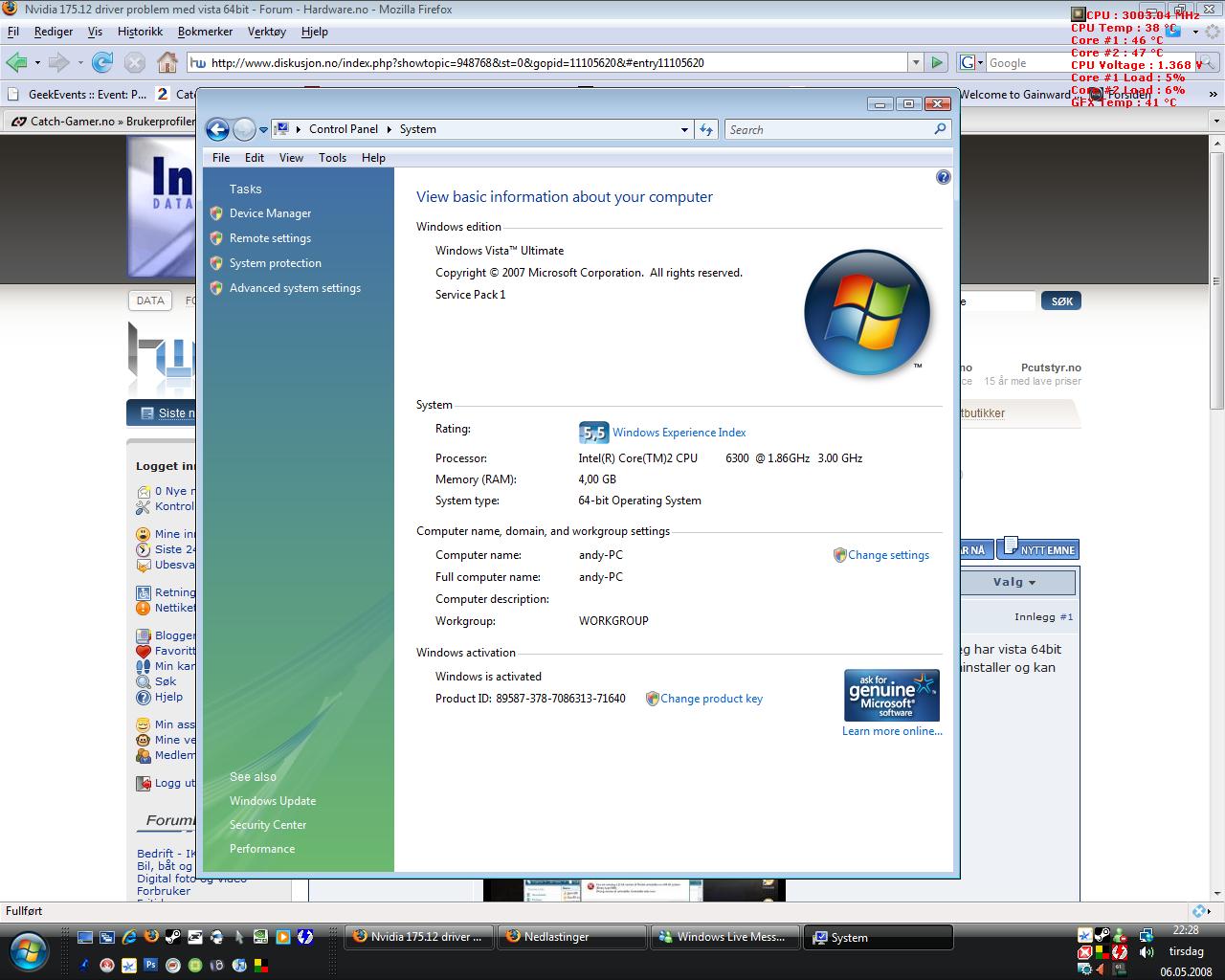Click SØK button on forum page

coord(1062,301)
